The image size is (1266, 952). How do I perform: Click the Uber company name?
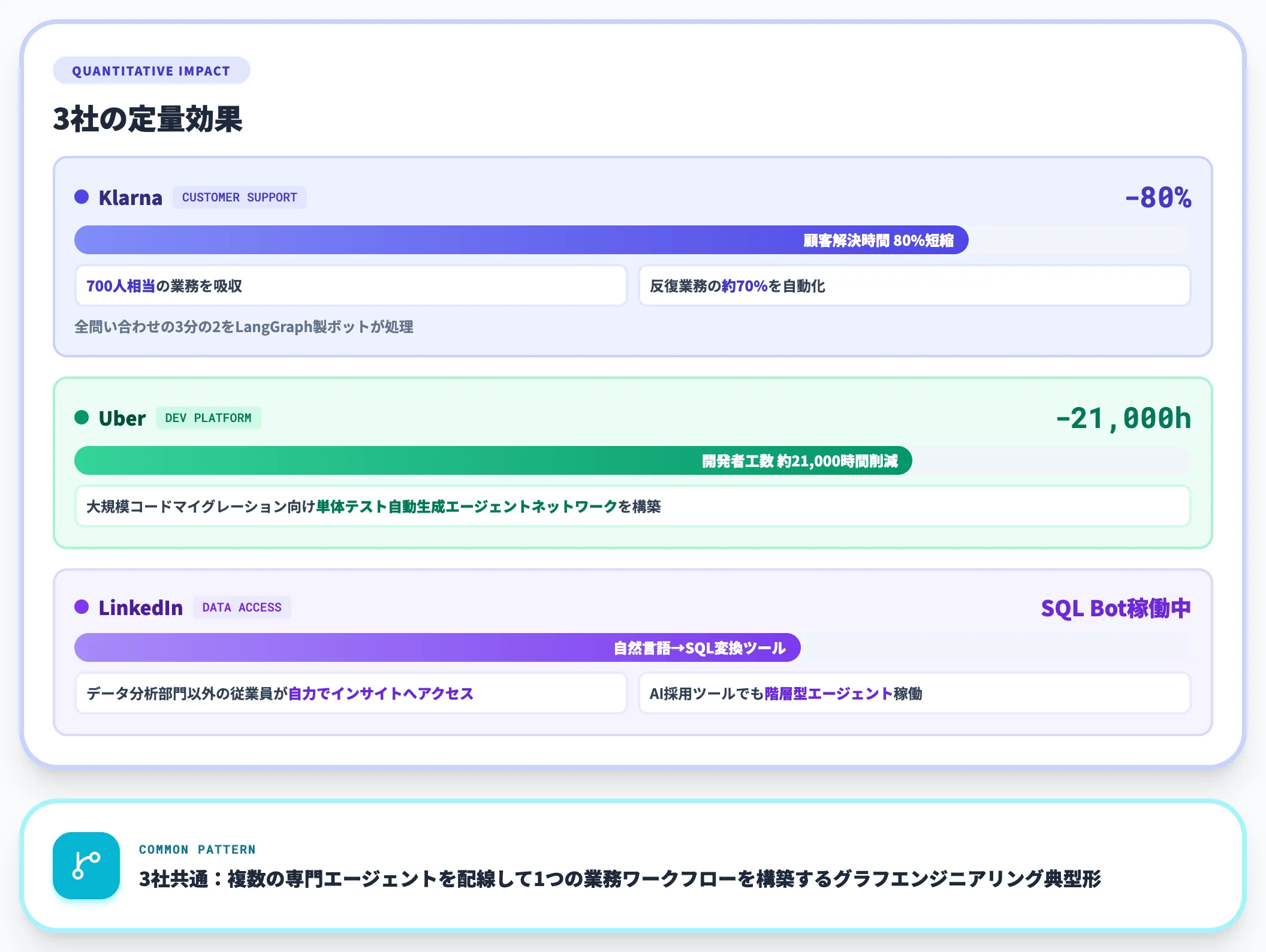tap(122, 418)
